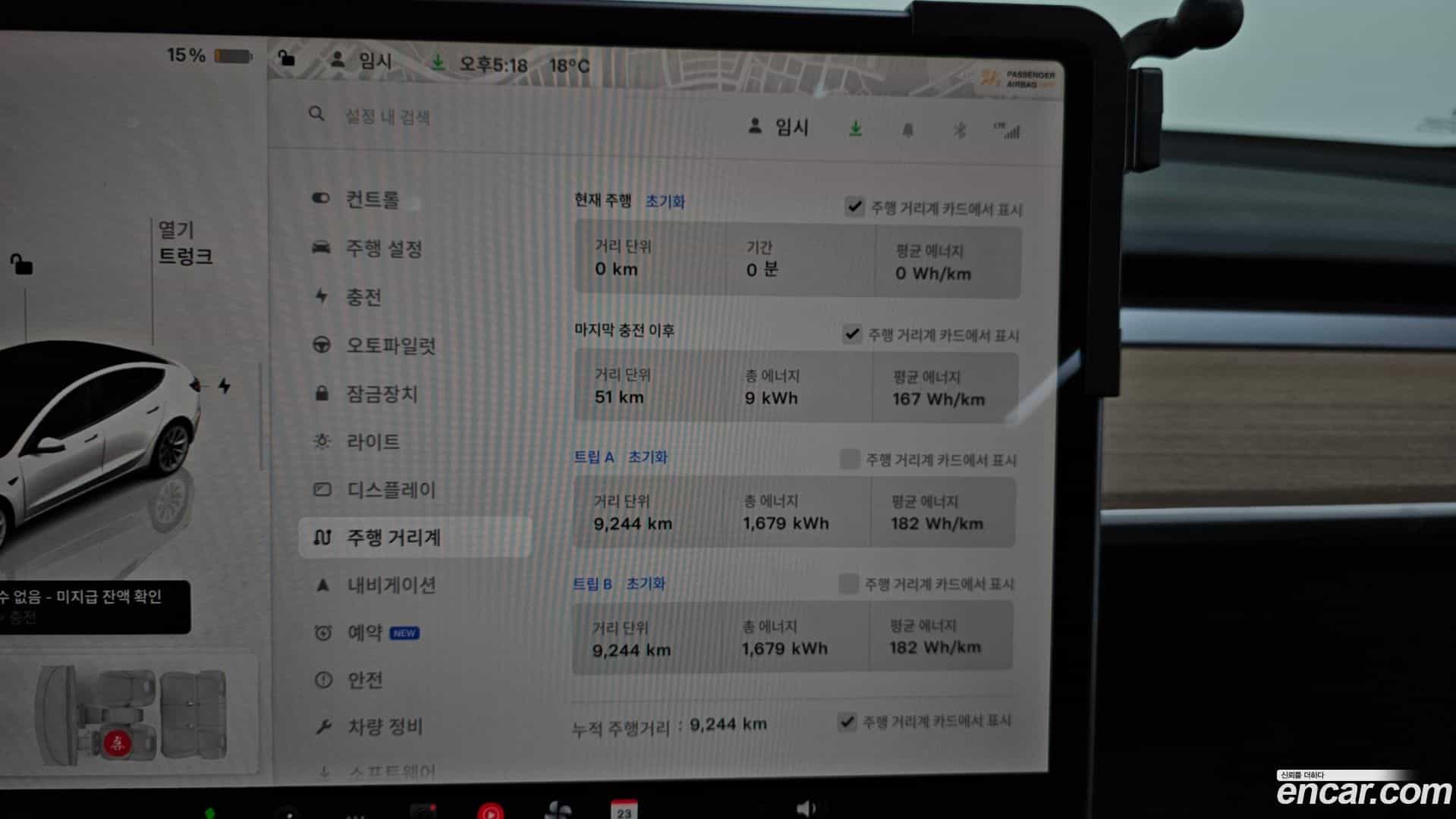
Task: Open Bluetooth settings icon
Action: tap(959, 130)
